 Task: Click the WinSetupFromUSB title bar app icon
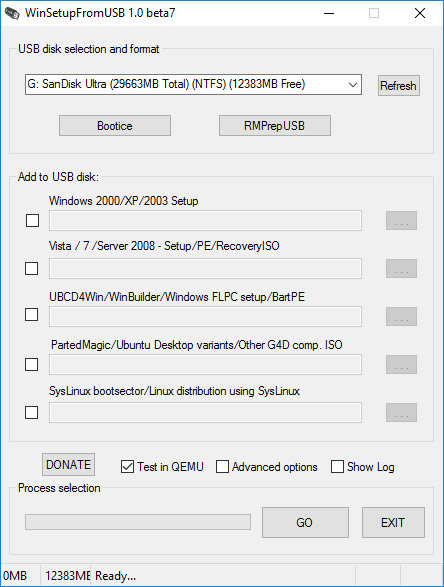(12, 13)
